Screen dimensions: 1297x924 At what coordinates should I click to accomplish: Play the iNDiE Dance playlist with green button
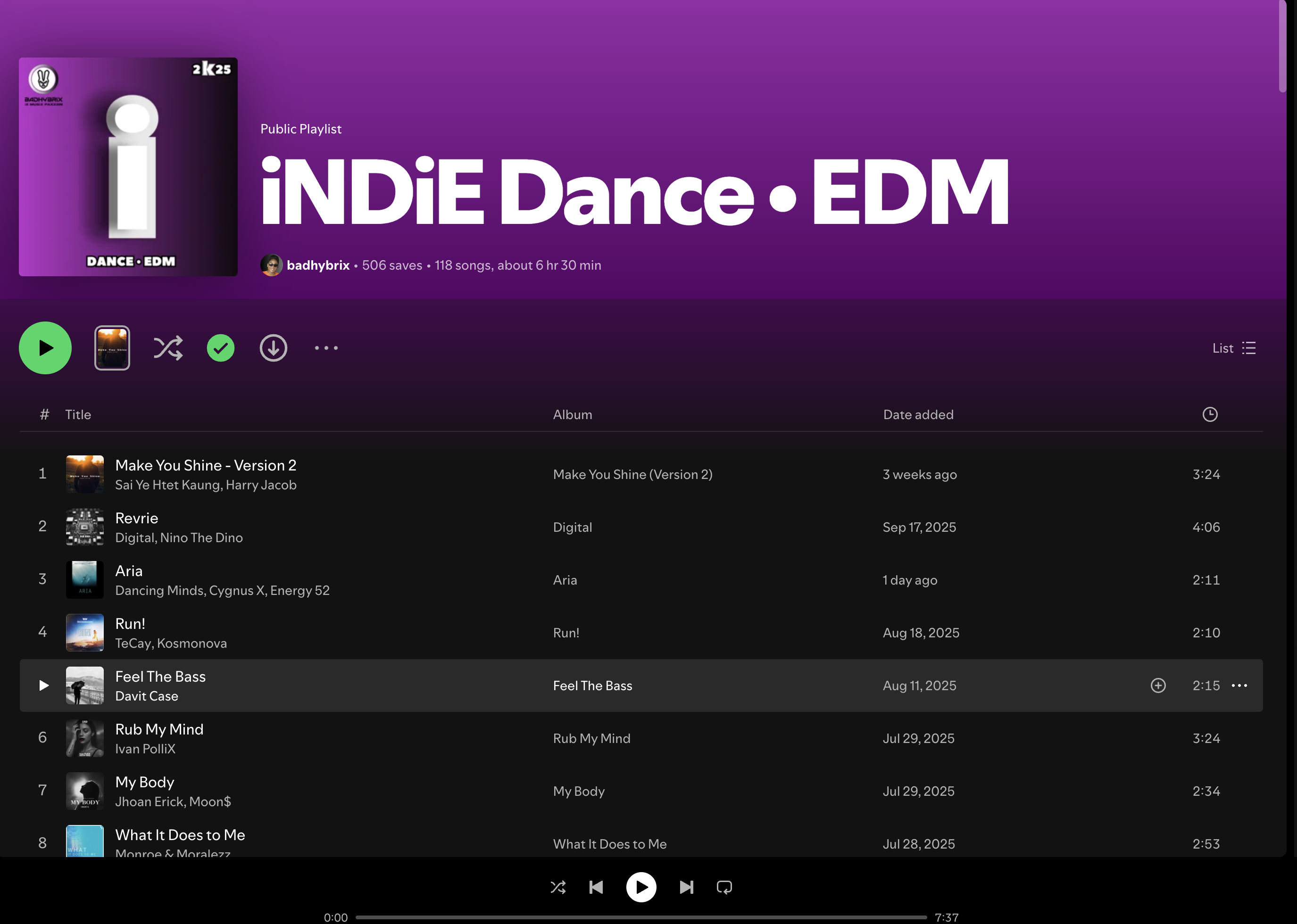click(x=45, y=347)
